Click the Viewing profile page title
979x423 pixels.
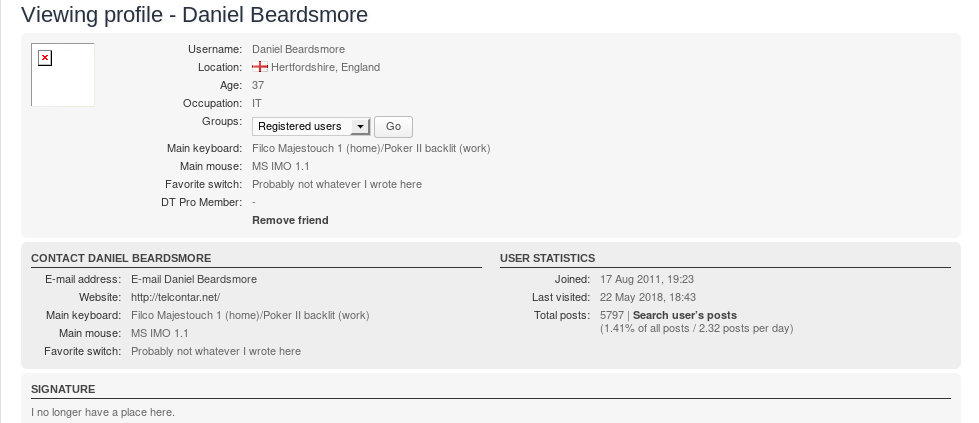[x=194, y=15]
